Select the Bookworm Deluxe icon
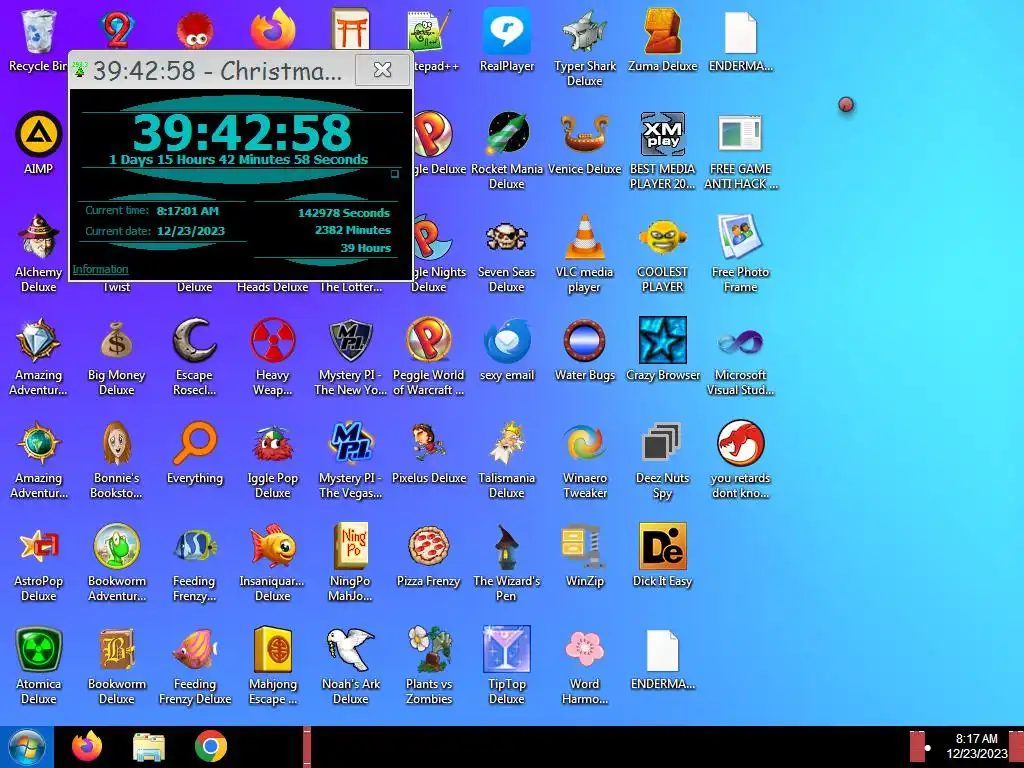 coord(116,649)
